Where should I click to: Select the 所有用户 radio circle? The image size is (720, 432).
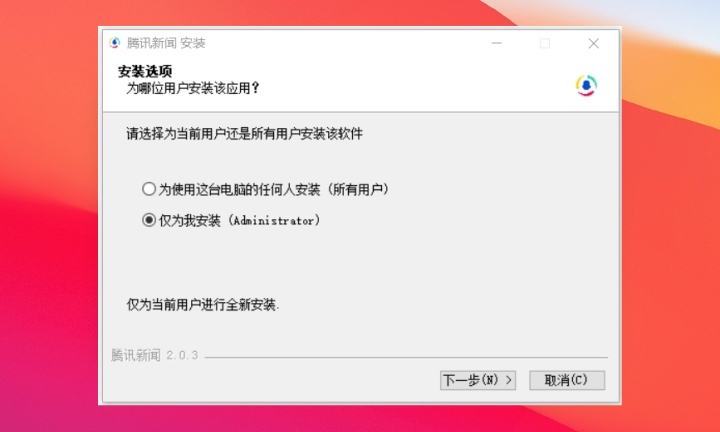149,189
